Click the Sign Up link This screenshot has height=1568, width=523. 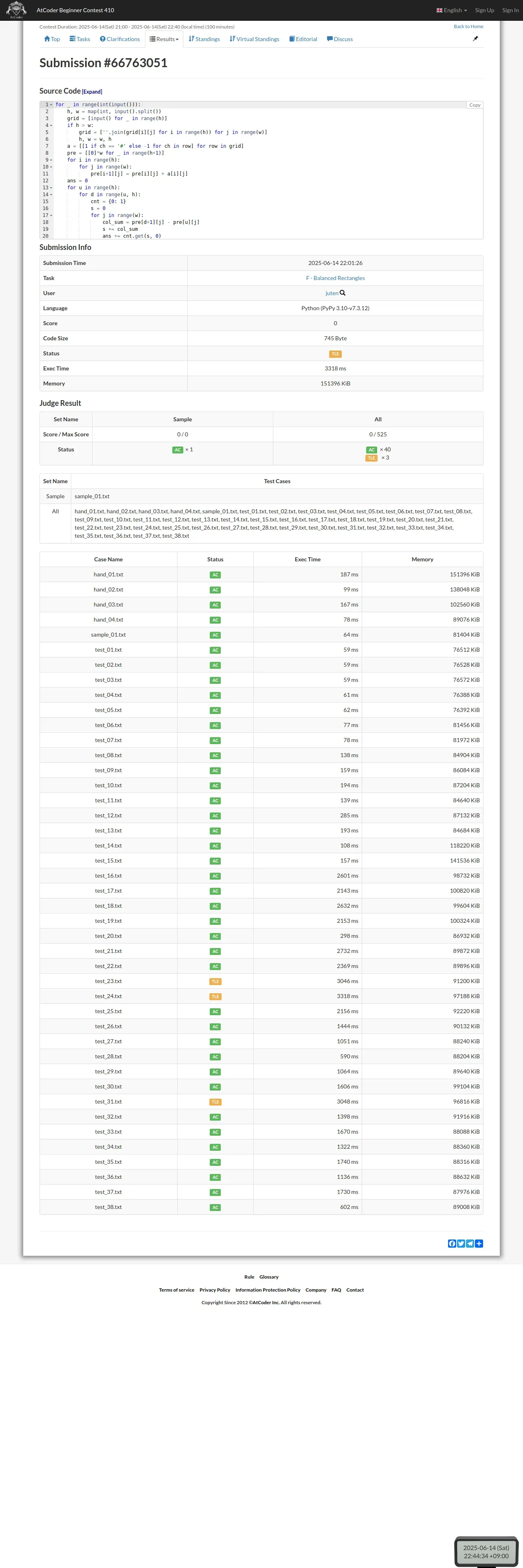[485, 10]
